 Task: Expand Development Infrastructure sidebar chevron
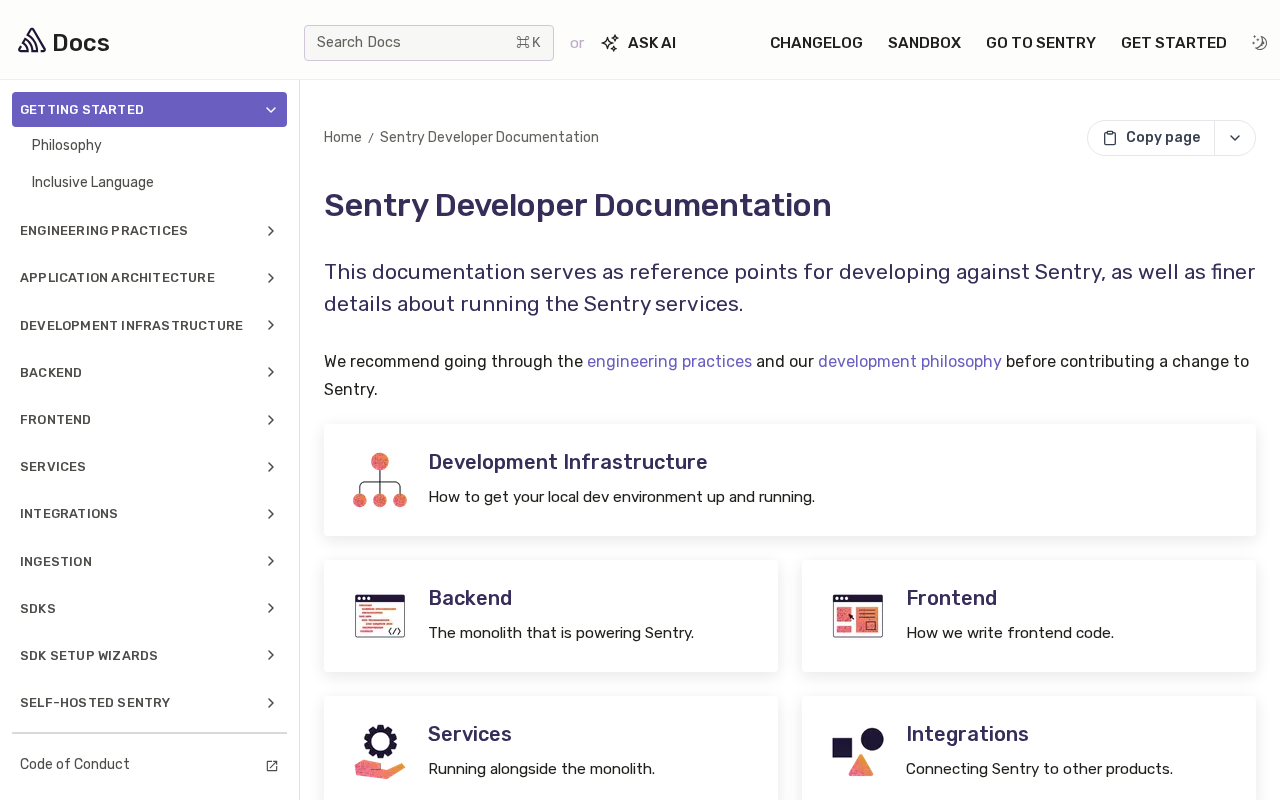(x=271, y=325)
